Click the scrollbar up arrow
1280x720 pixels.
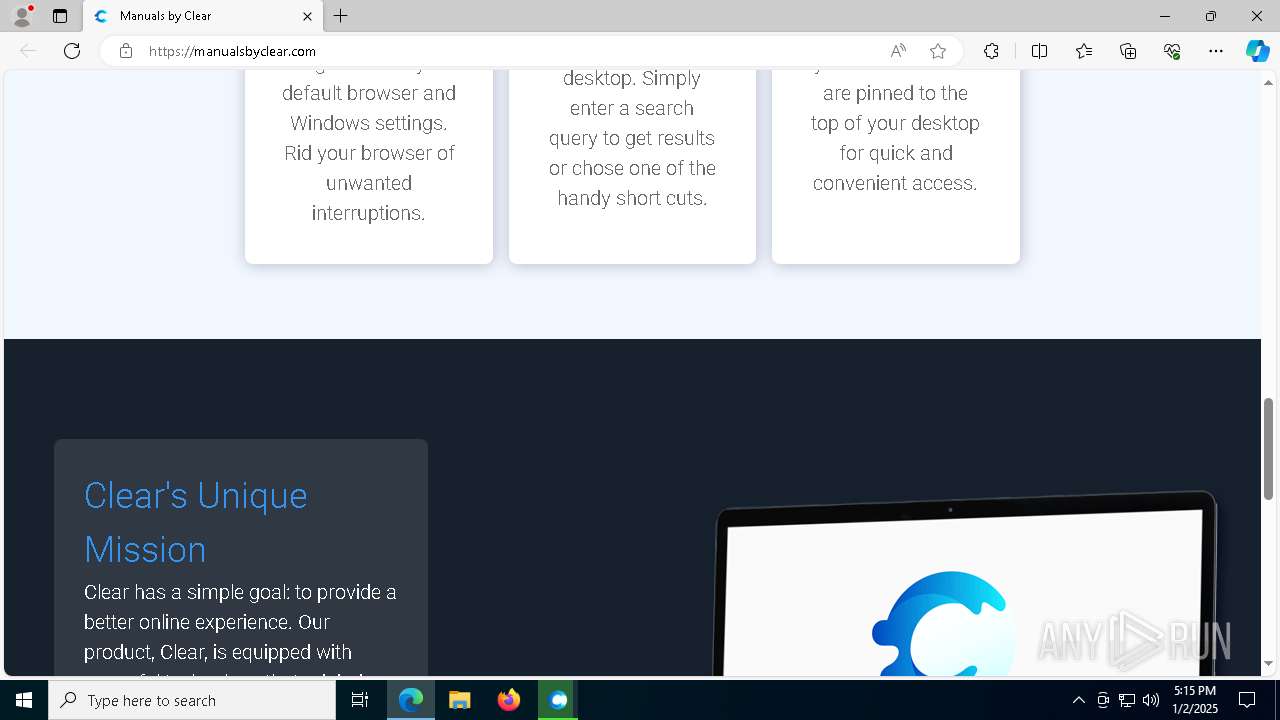1268,81
